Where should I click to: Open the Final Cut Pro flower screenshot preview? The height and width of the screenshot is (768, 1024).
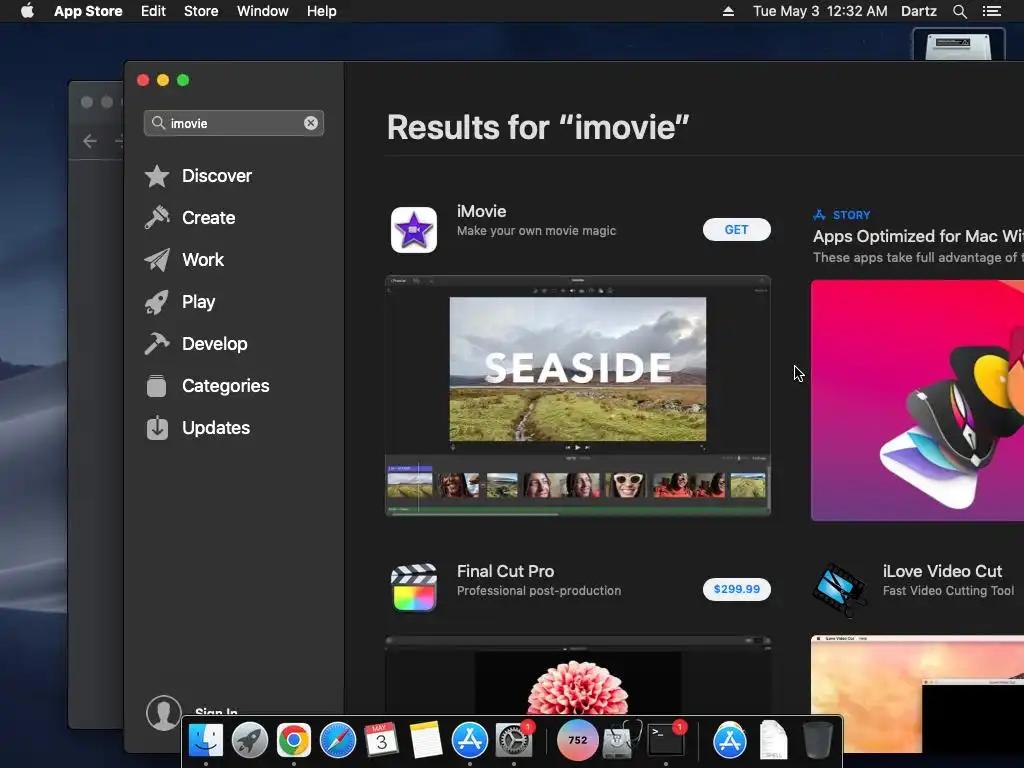(578, 675)
